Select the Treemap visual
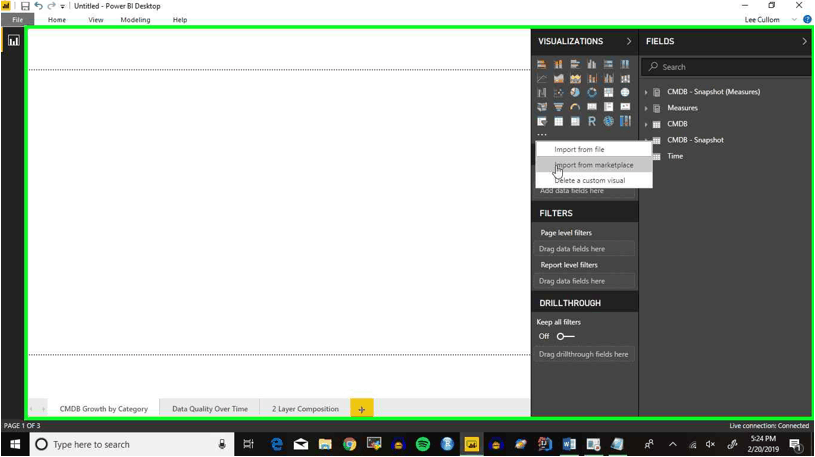815x457 pixels. tap(608, 93)
